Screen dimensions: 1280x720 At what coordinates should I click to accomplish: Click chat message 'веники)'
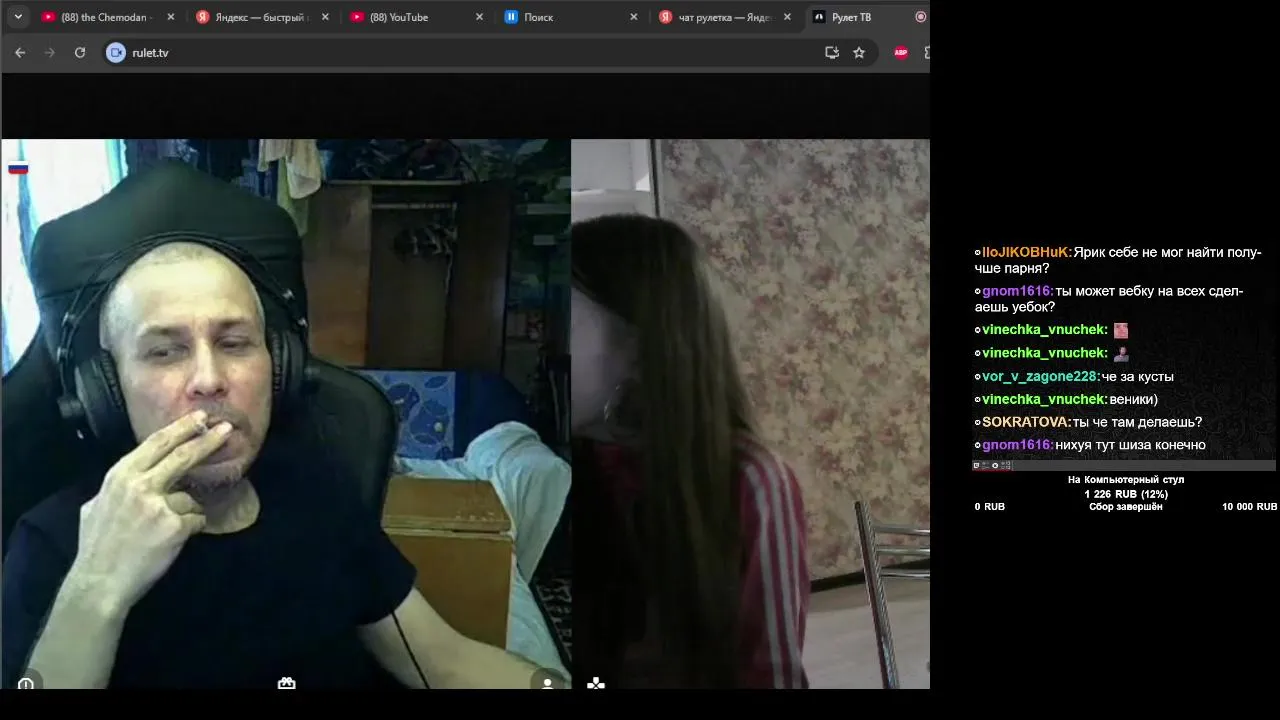coord(1133,399)
